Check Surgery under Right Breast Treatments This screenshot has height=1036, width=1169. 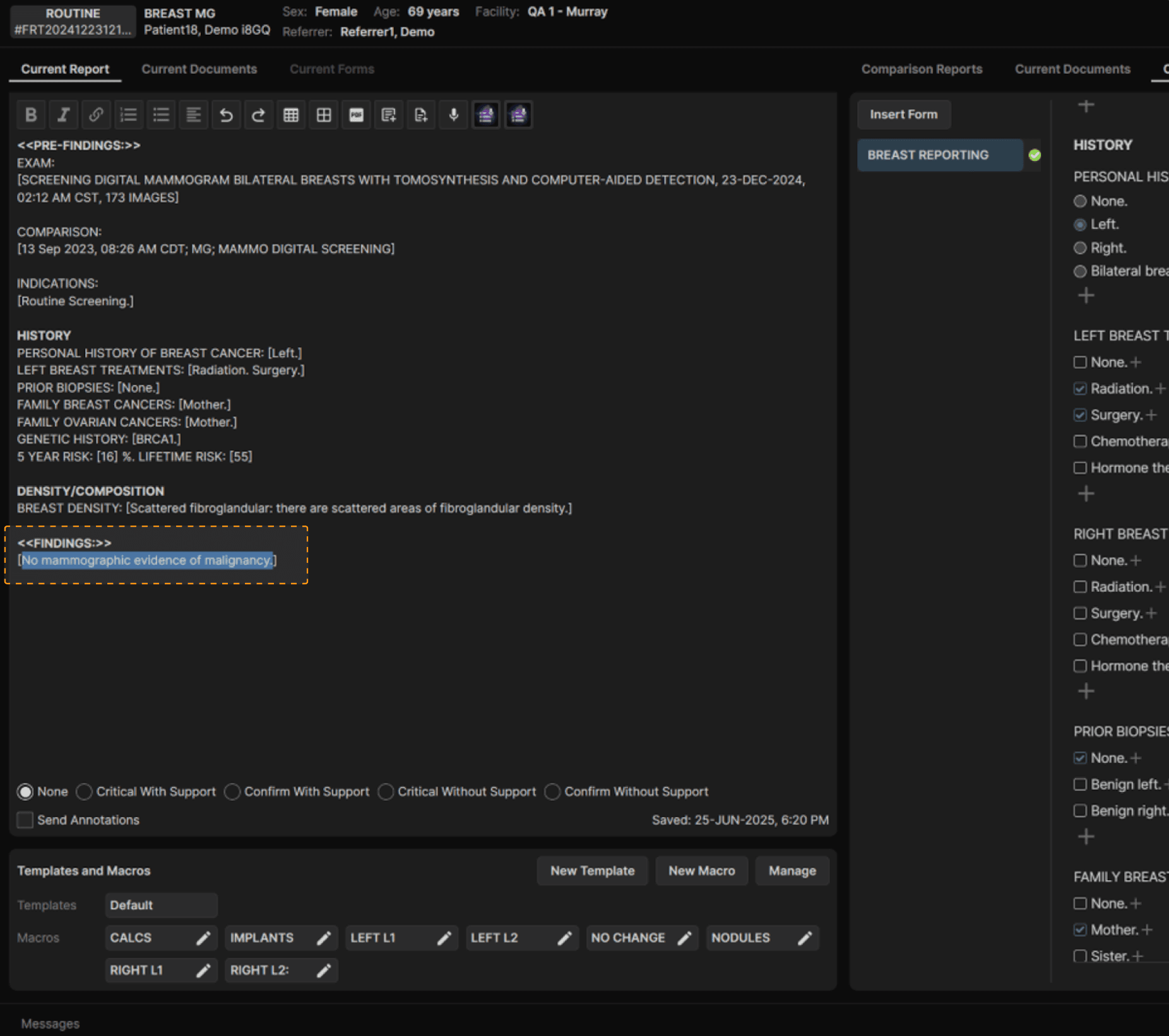(1080, 613)
